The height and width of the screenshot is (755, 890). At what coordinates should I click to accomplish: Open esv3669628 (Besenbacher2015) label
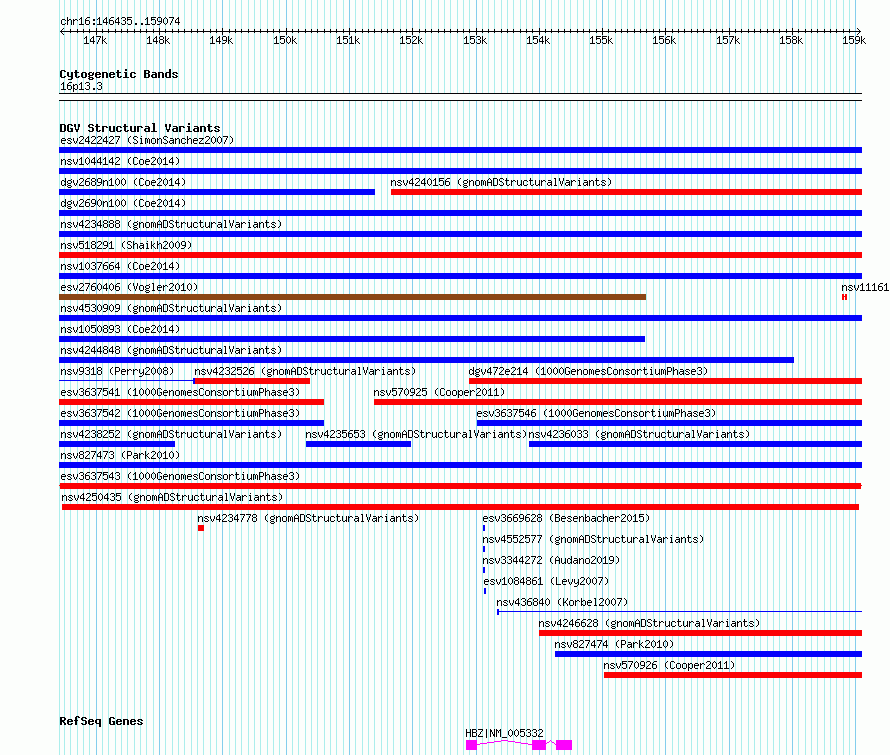[566, 518]
